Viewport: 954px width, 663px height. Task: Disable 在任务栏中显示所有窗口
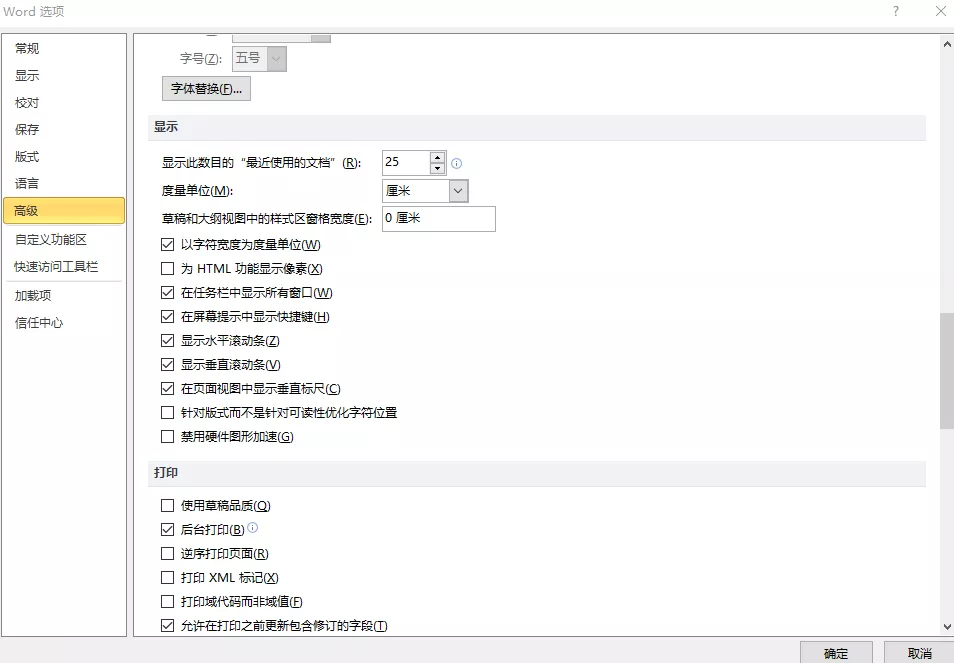pyautogui.click(x=166, y=292)
